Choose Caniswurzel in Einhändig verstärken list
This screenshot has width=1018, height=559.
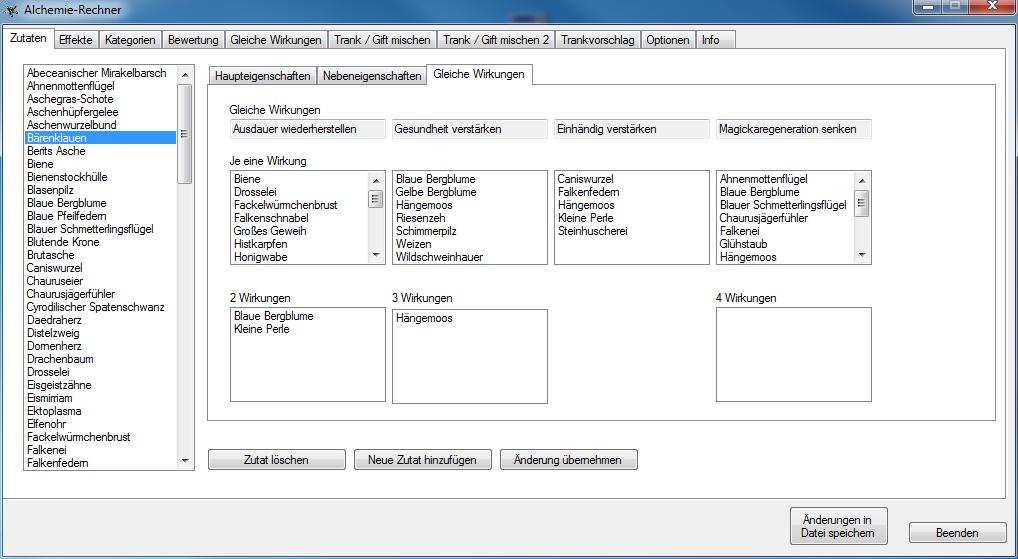586,179
